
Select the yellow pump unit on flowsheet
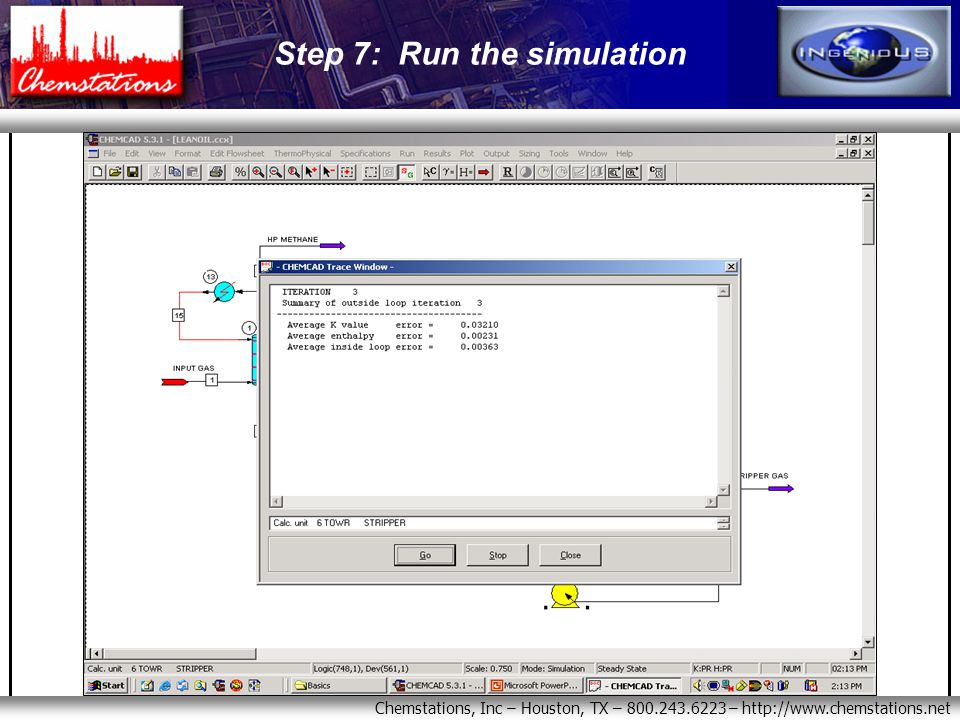pyautogui.click(x=564, y=596)
